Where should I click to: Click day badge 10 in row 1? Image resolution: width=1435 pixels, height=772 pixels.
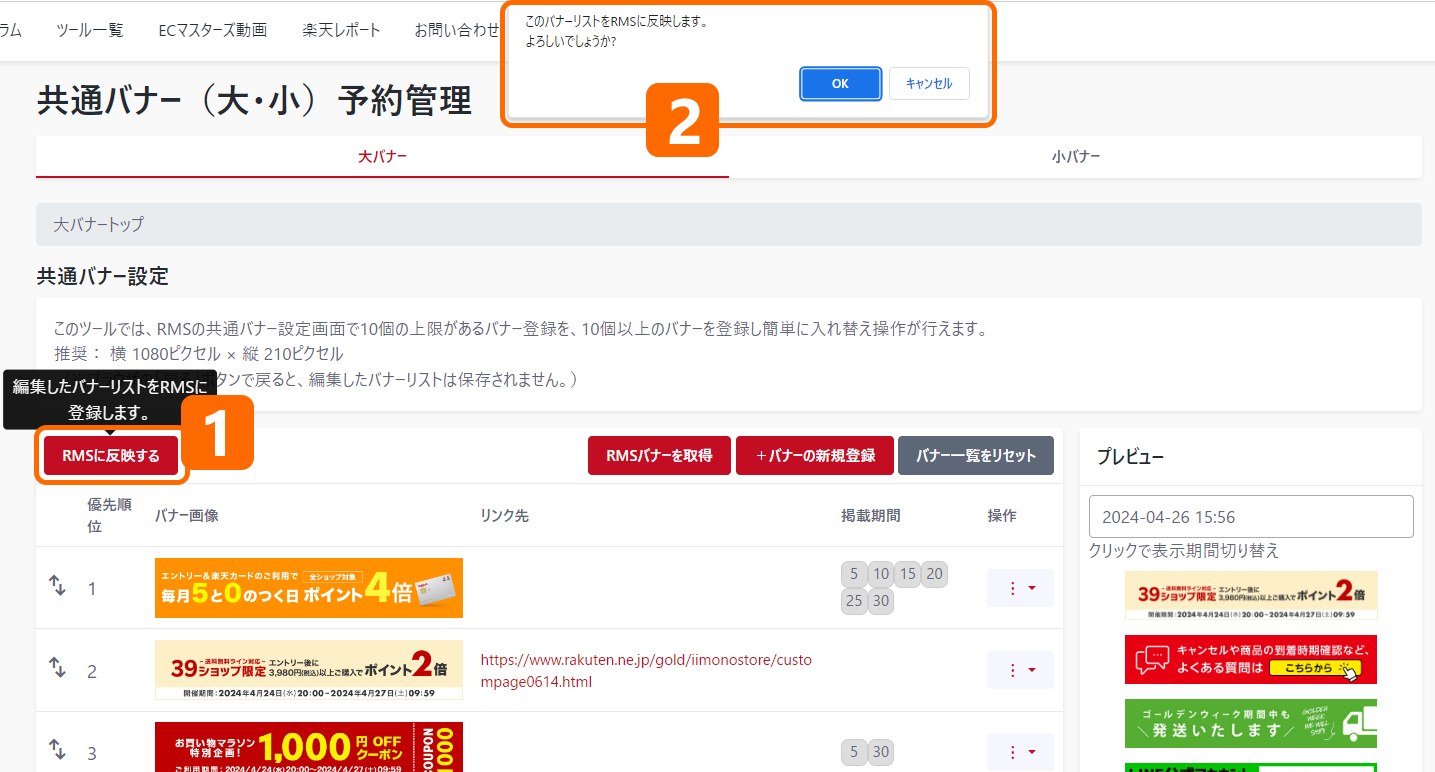(x=880, y=574)
